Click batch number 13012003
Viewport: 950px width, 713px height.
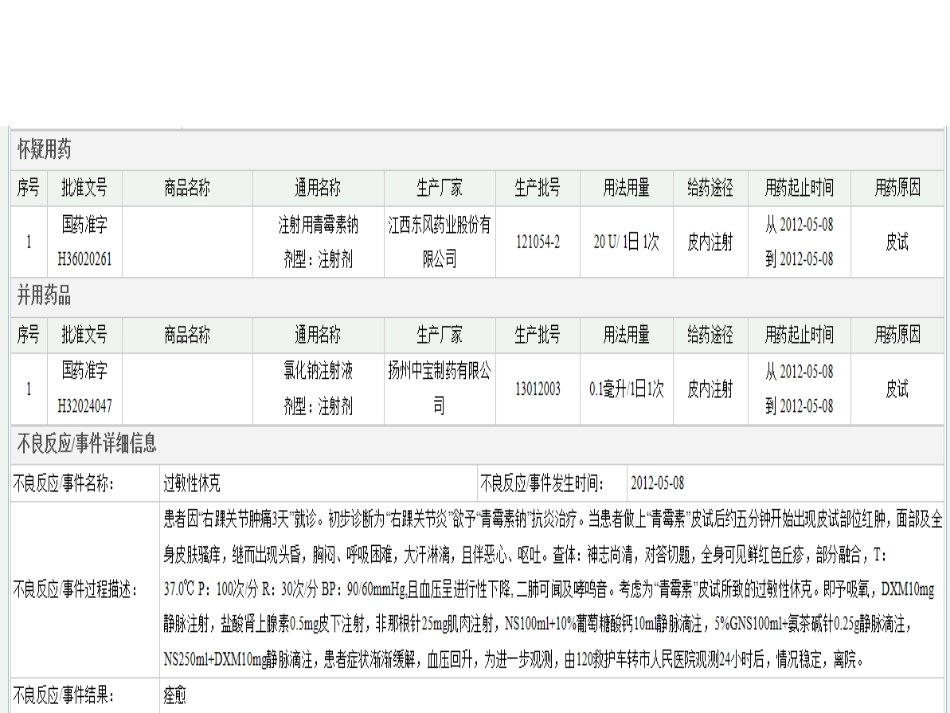tap(538, 389)
